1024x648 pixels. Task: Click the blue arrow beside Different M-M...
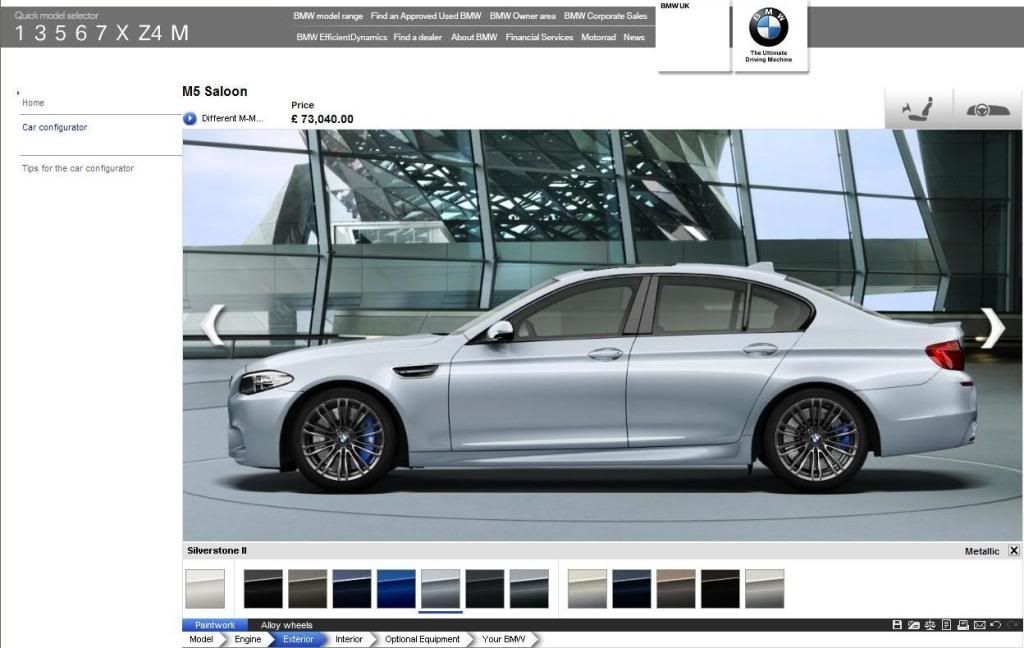pos(189,118)
